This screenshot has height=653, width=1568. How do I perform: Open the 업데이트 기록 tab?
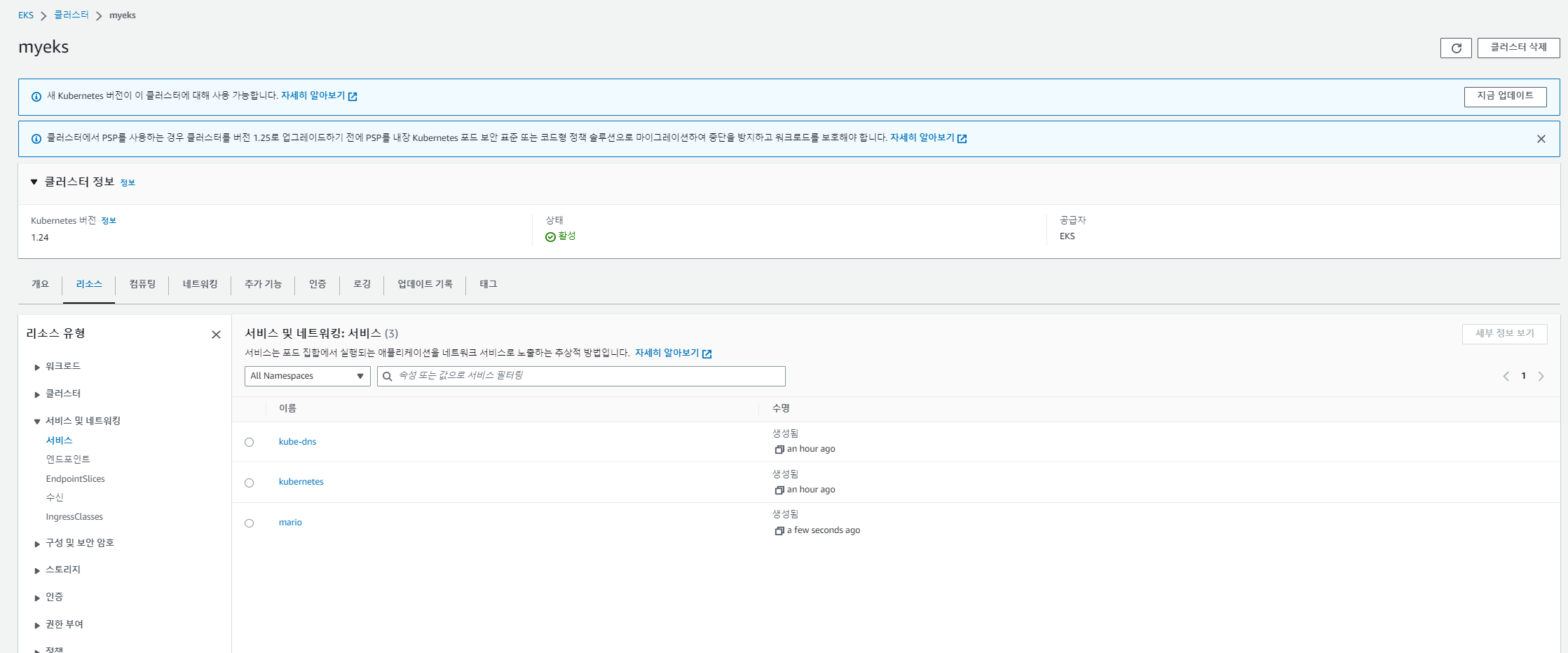pos(425,284)
